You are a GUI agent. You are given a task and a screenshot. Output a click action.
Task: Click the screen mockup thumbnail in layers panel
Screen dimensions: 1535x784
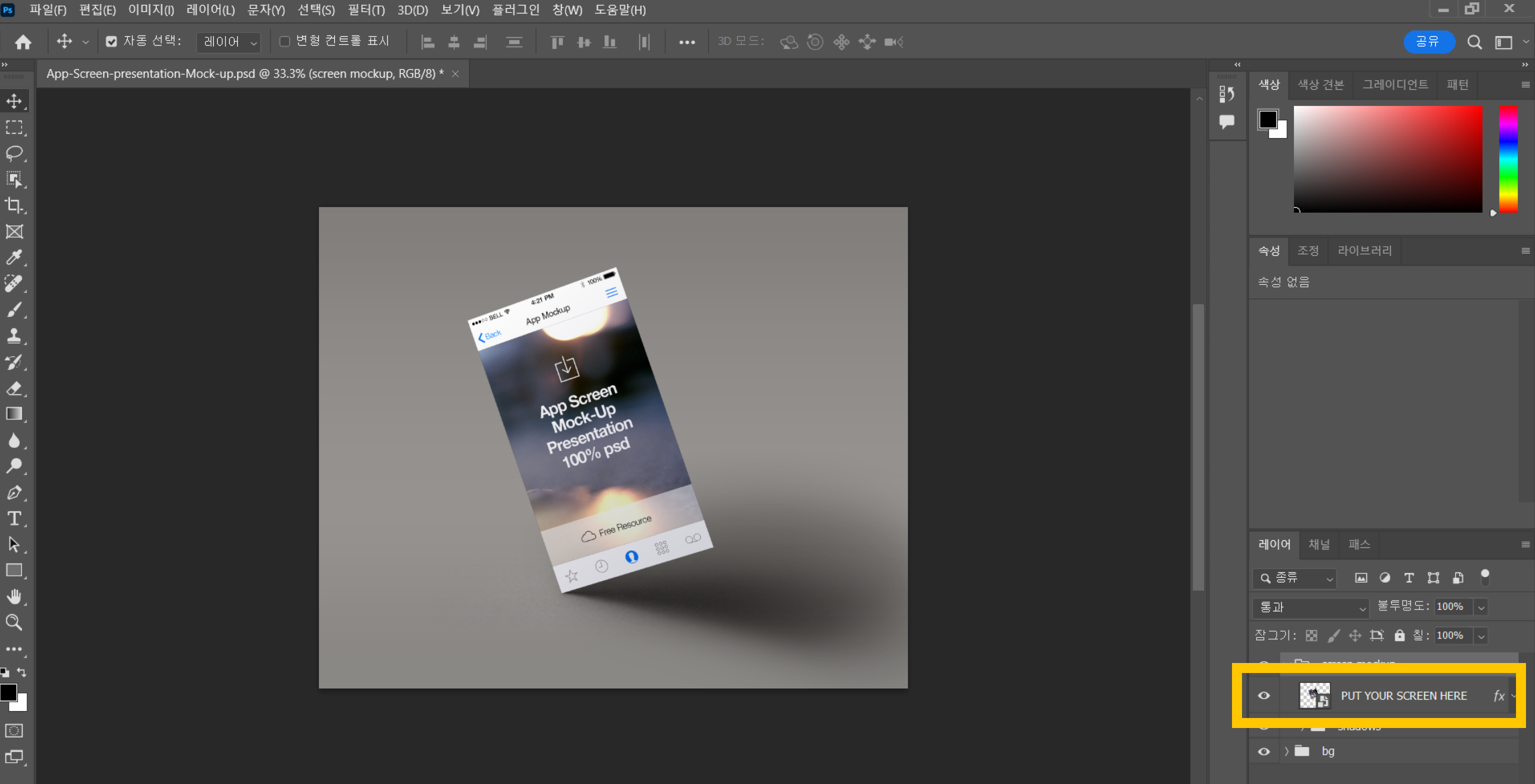1313,695
